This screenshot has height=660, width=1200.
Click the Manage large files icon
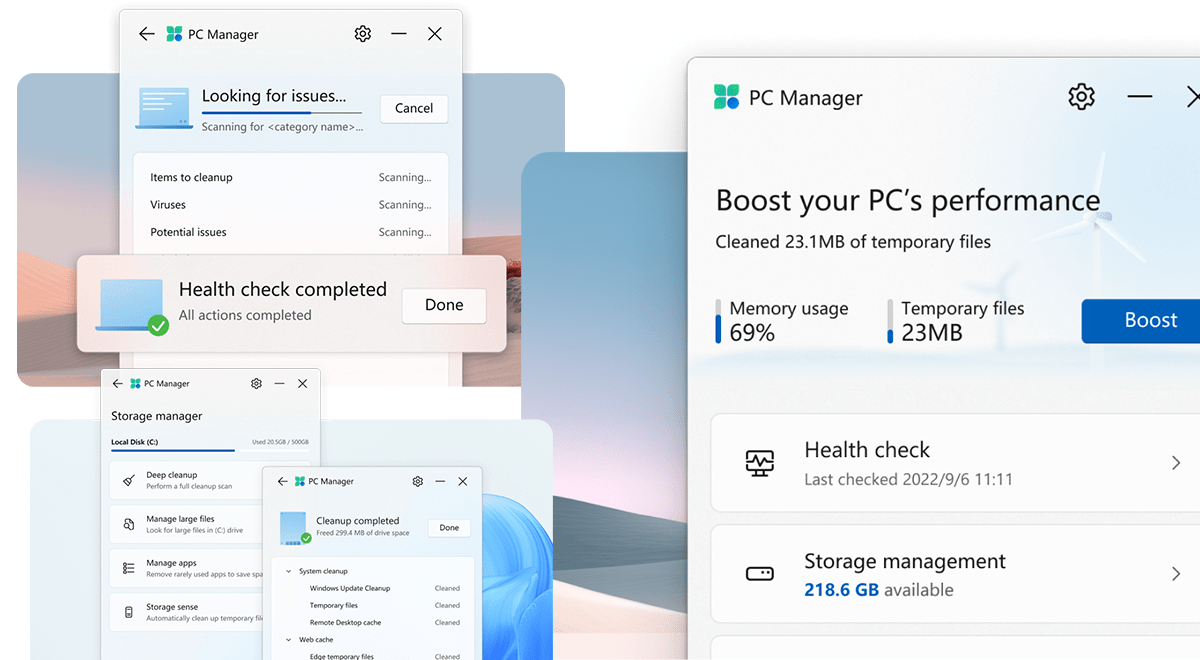(127, 524)
